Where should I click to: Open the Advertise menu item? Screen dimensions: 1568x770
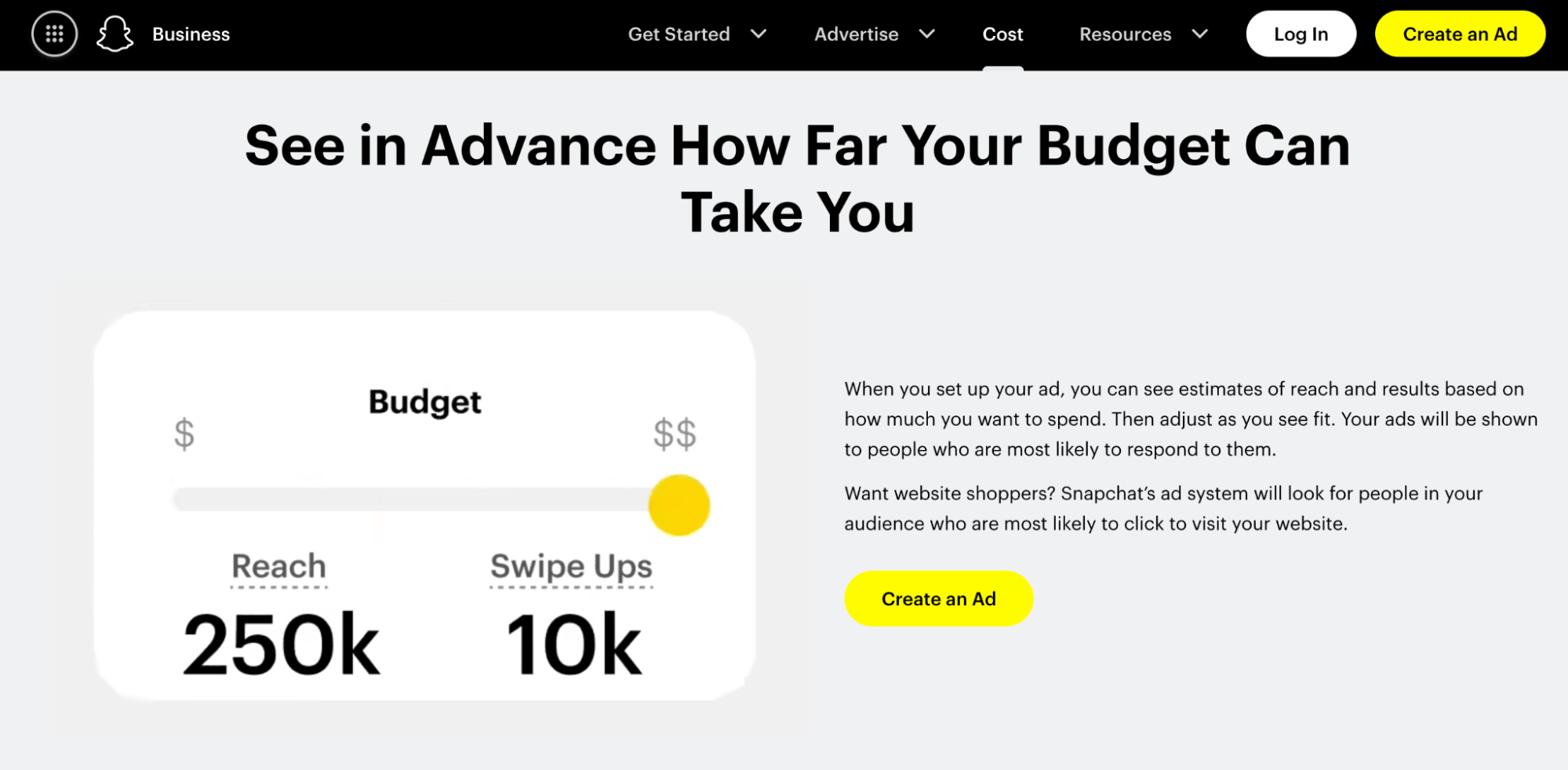[856, 35]
